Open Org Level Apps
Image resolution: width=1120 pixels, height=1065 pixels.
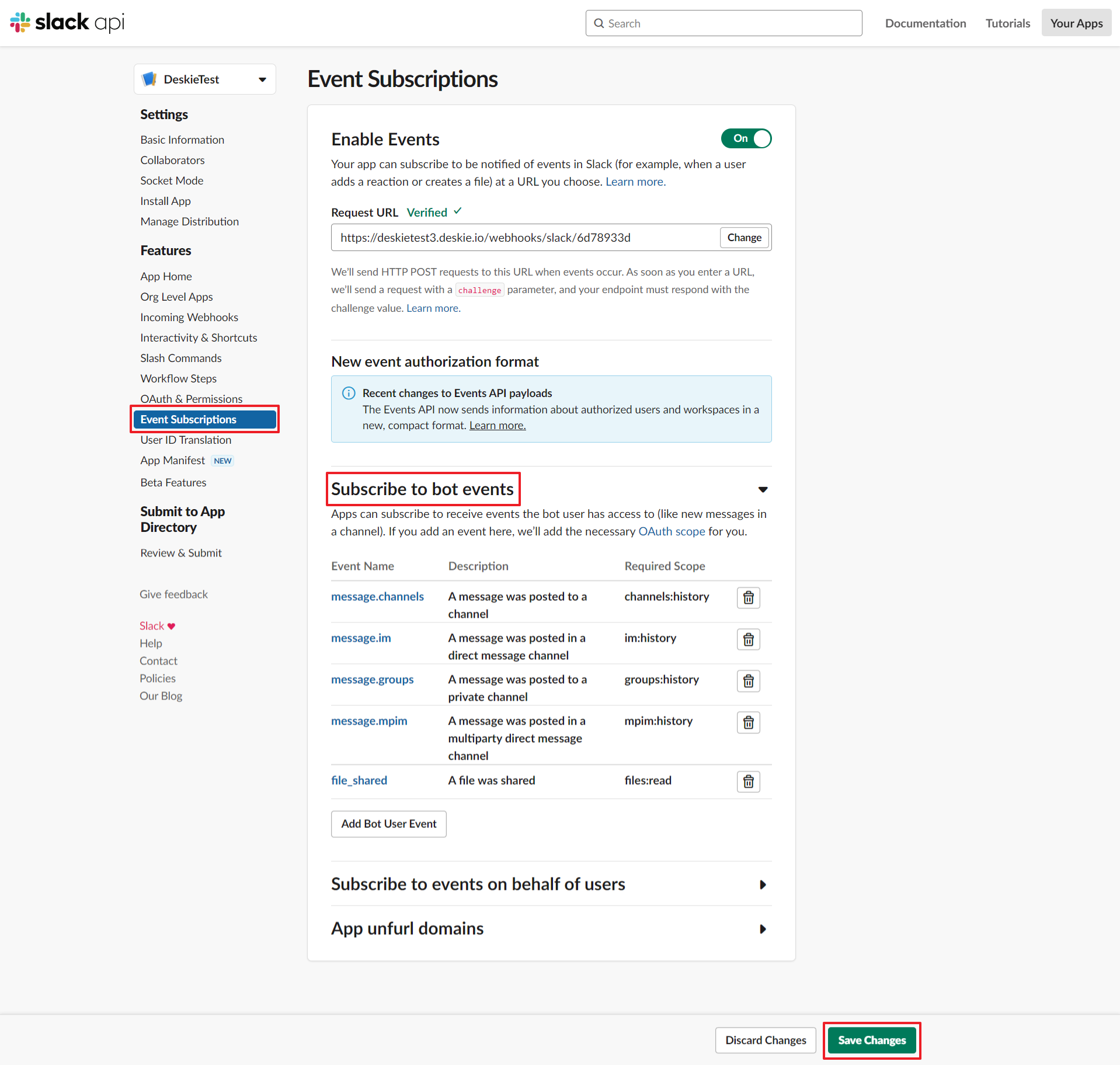pyautogui.click(x=176, y=297)
